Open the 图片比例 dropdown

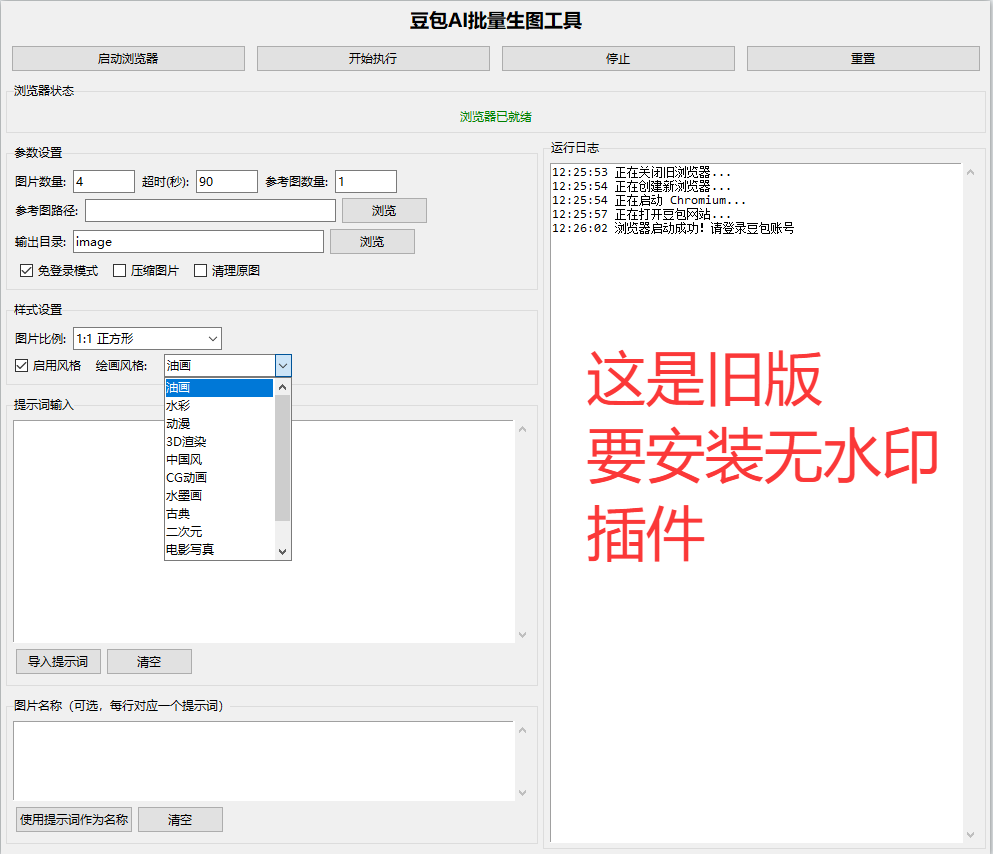click(x=148, y=339)
